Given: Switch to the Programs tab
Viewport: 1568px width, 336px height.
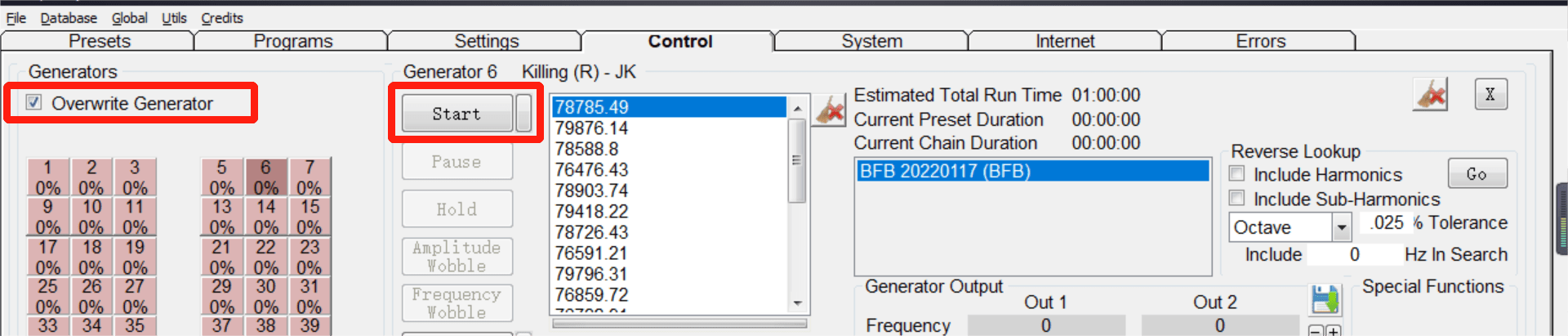Looking at the screenshot, I should click(x=292, y=41).
